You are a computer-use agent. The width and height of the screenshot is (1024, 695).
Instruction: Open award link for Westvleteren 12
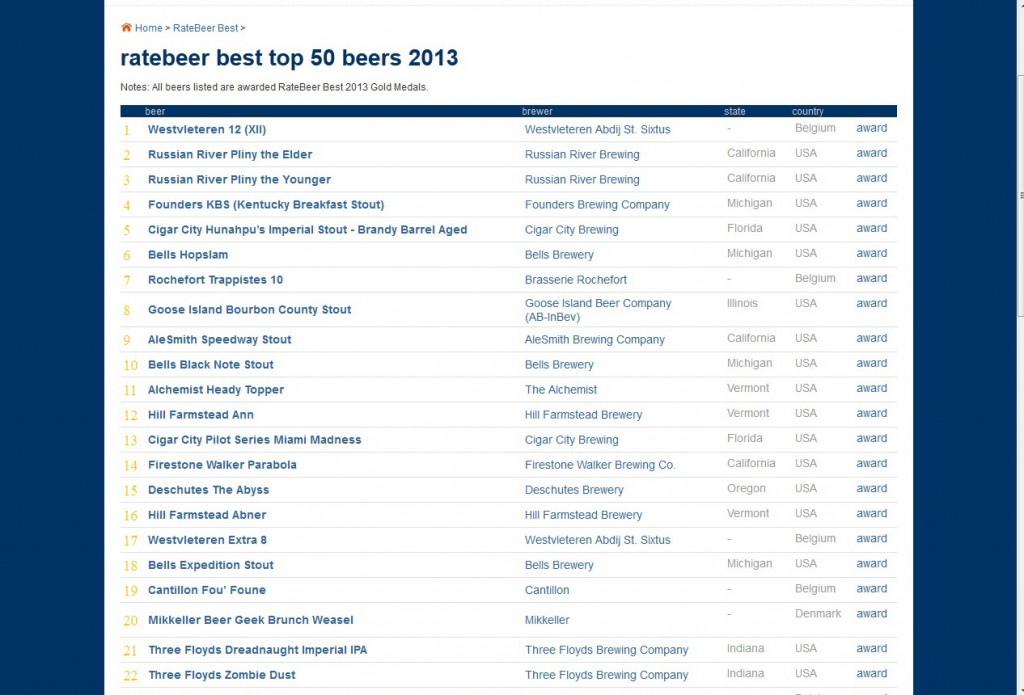point(871,128)
